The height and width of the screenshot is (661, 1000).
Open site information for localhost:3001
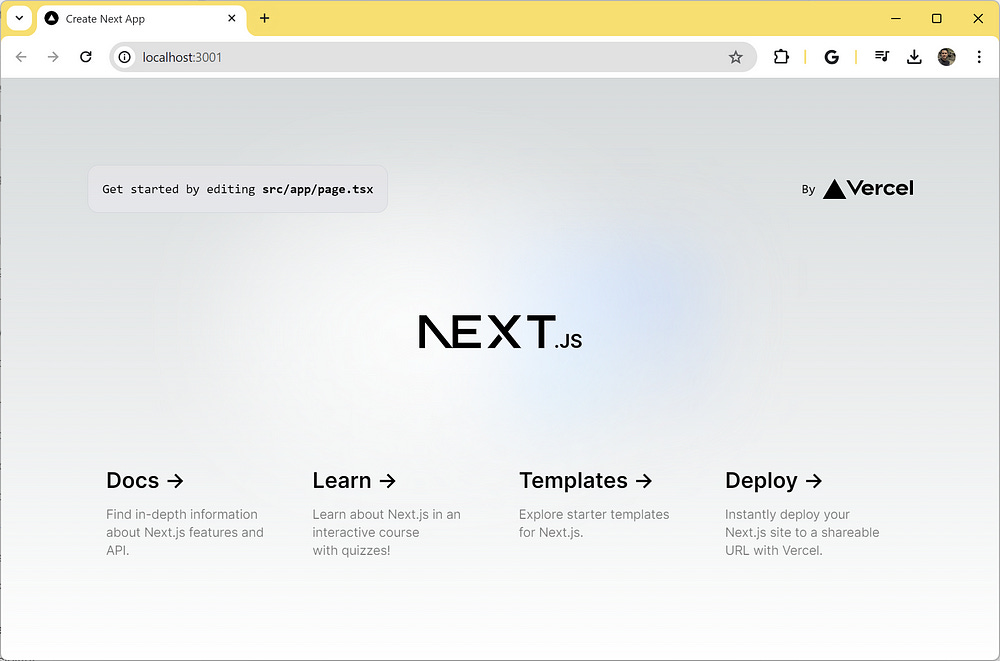point(123,57)
